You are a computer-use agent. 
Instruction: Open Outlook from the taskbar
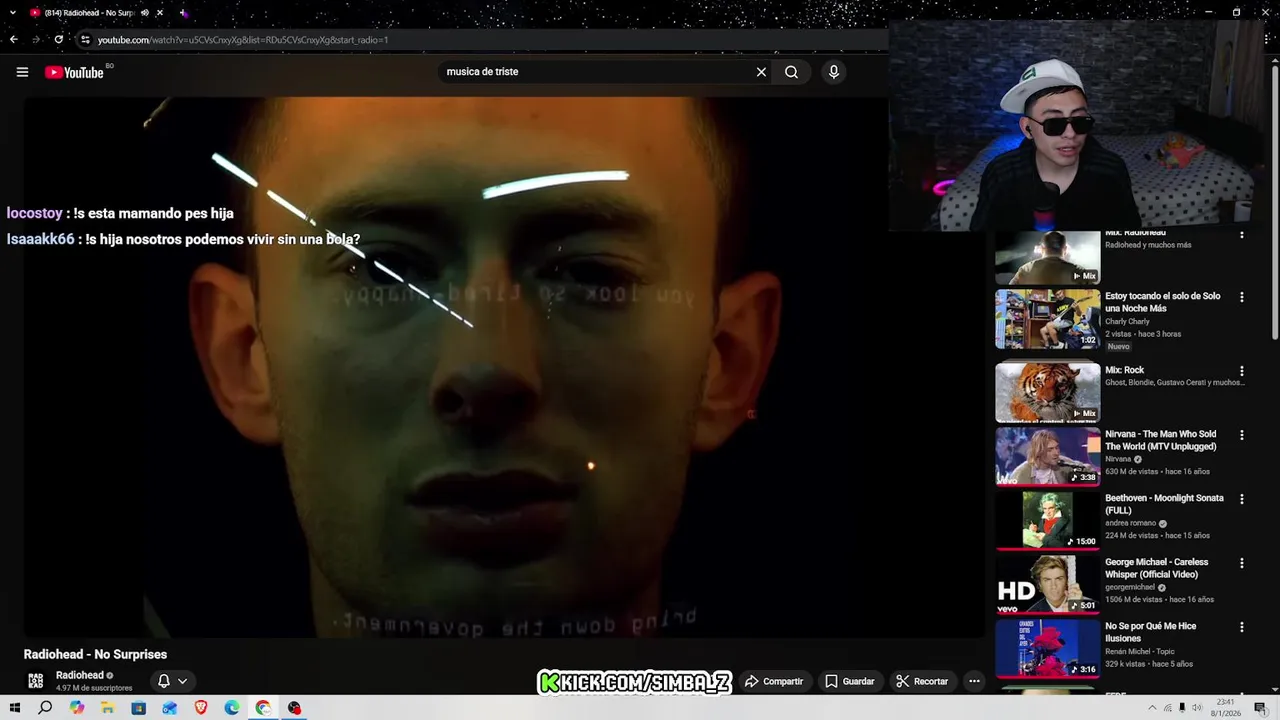(170, 708)
